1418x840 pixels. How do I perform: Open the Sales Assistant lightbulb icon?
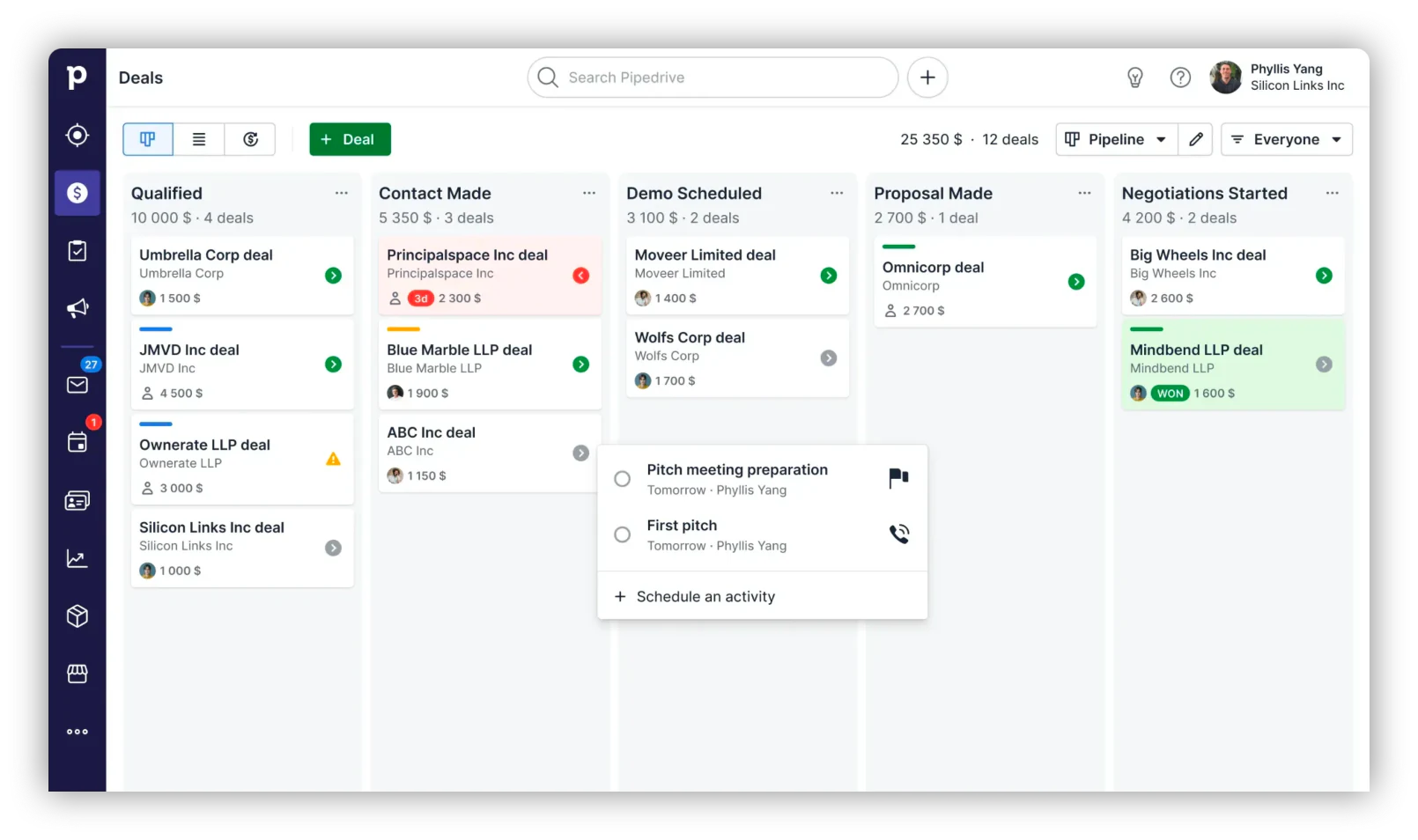pyautogui.click(x=1135, y=77)
